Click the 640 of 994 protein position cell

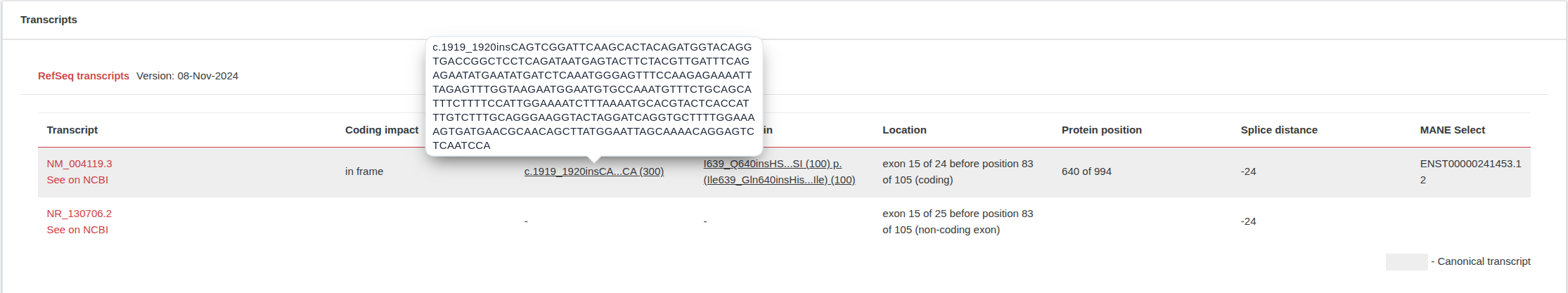tap(1086, 171)
